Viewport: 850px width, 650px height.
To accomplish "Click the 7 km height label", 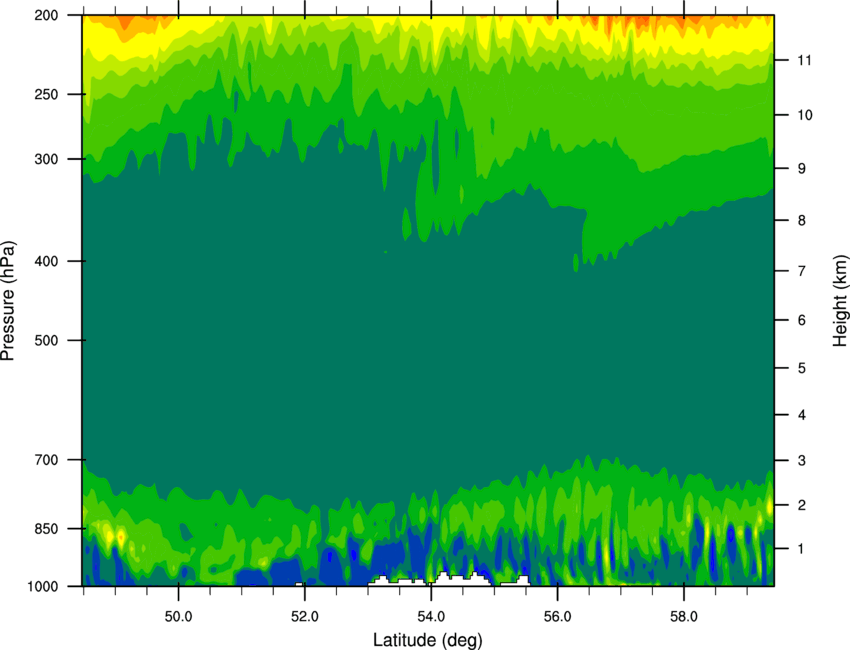I will [x=802, y=271].
